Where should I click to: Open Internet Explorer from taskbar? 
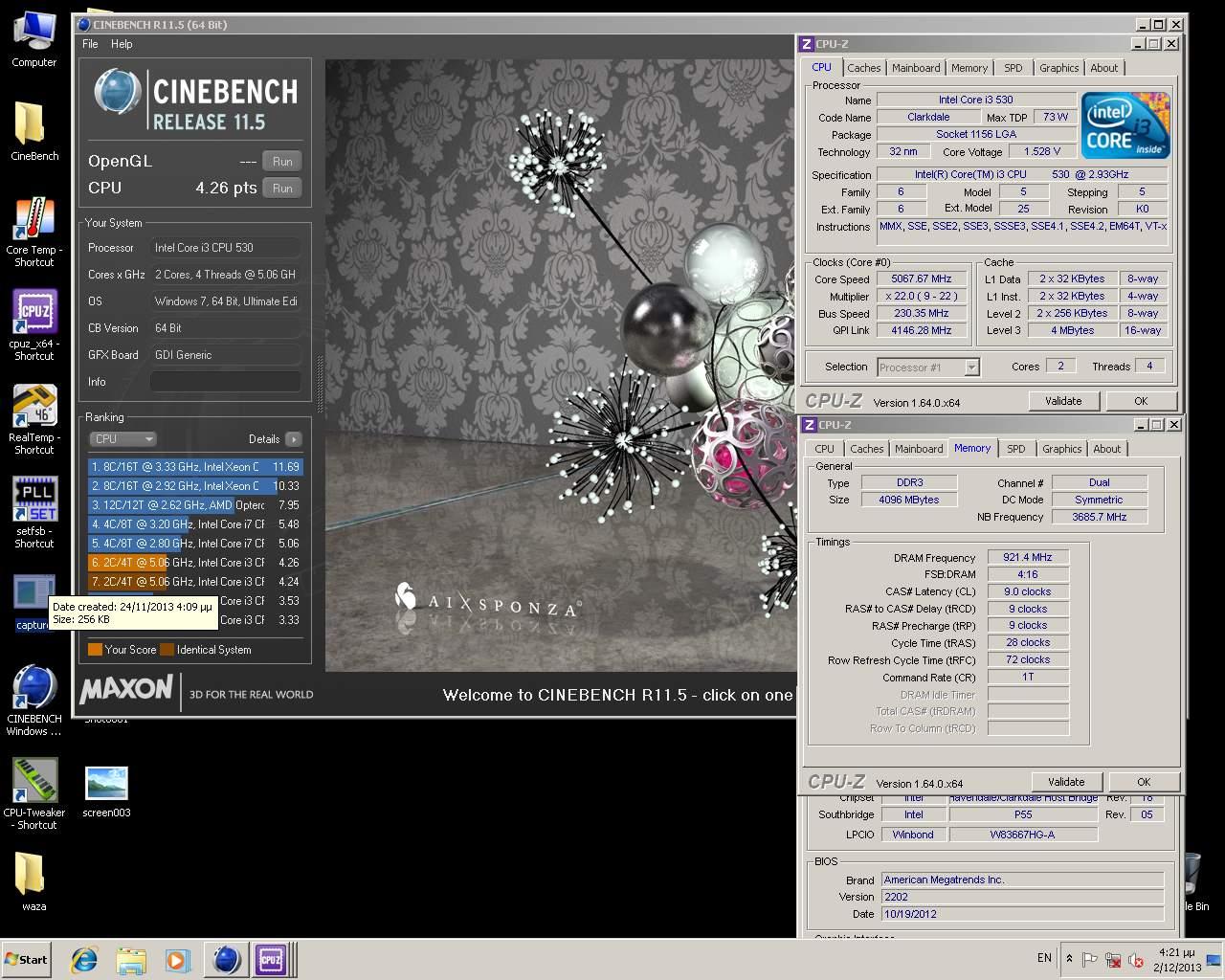[84, 959]
